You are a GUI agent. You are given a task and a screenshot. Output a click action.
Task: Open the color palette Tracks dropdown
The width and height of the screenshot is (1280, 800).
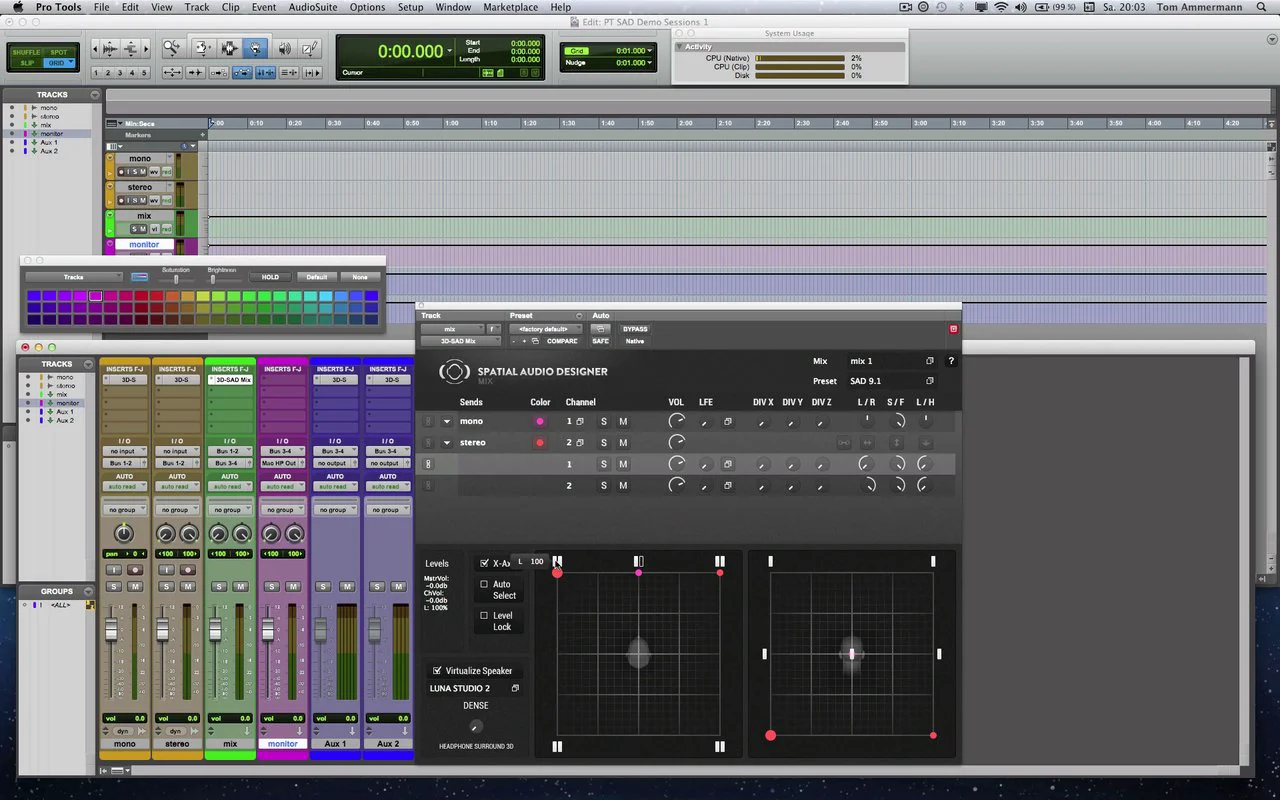(x=74, y=277)
